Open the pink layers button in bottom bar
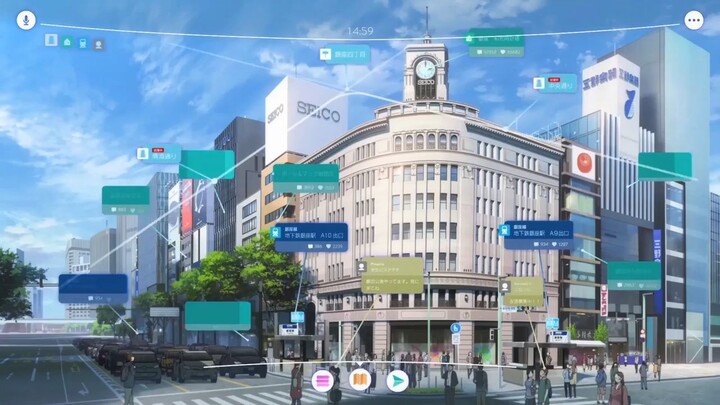Screen dimensions: 720x405 (322, 381)
